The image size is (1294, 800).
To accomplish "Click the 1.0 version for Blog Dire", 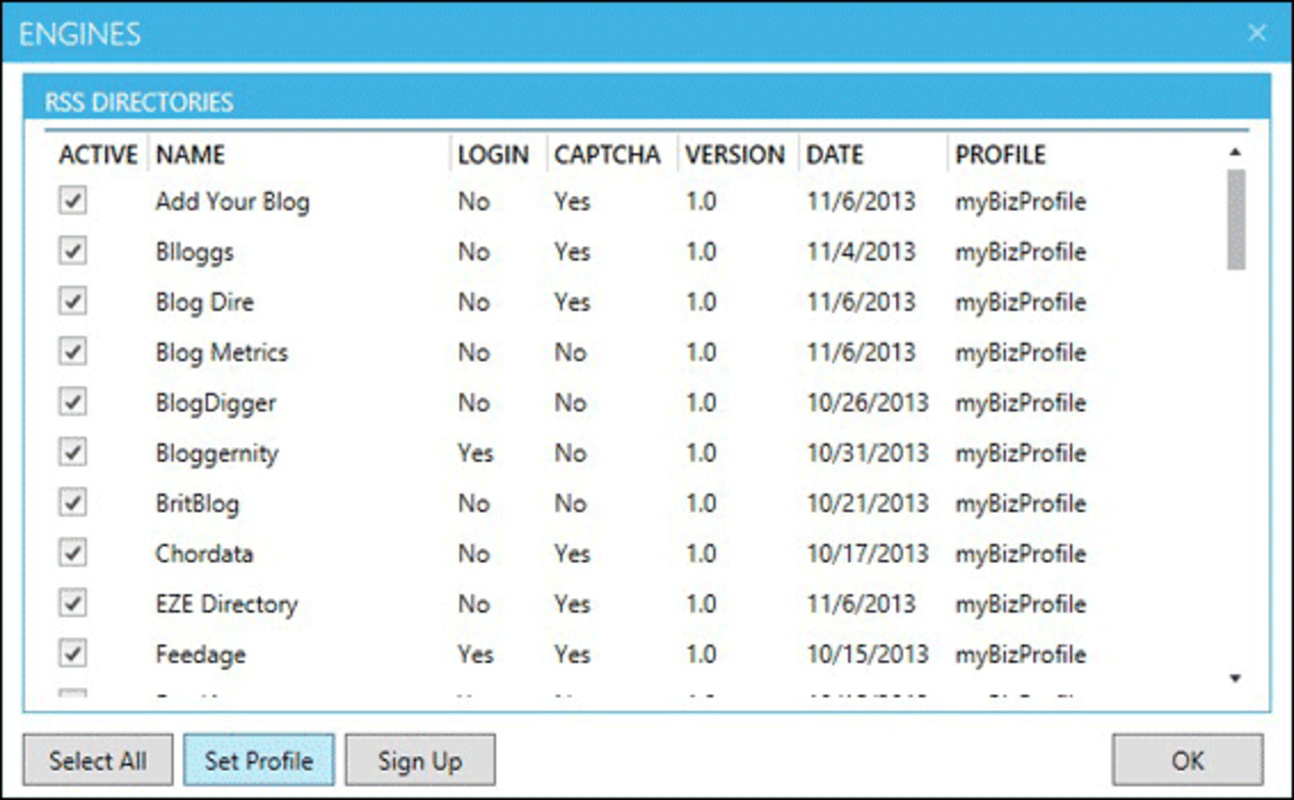I will coord(701,302).
